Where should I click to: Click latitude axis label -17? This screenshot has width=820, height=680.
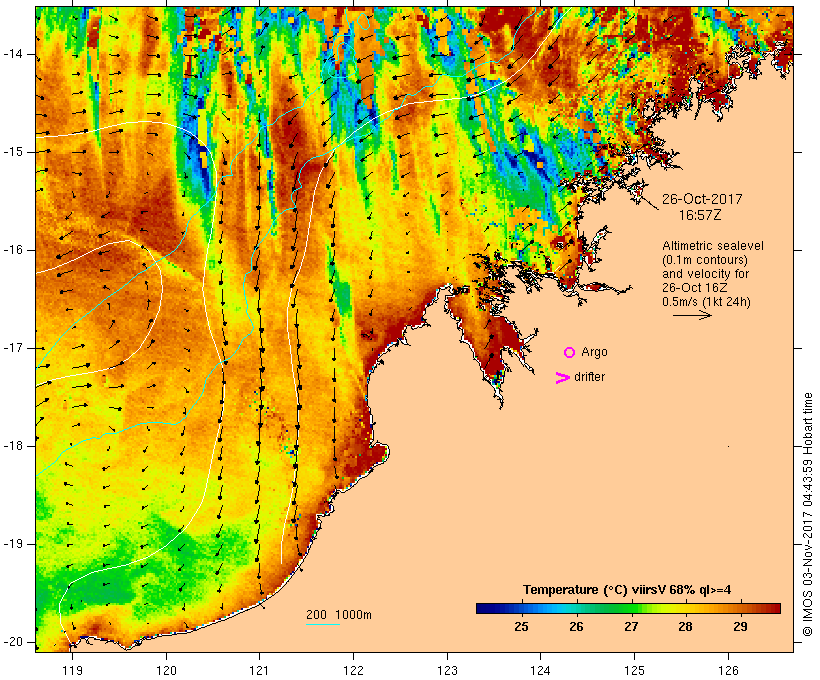12,348
